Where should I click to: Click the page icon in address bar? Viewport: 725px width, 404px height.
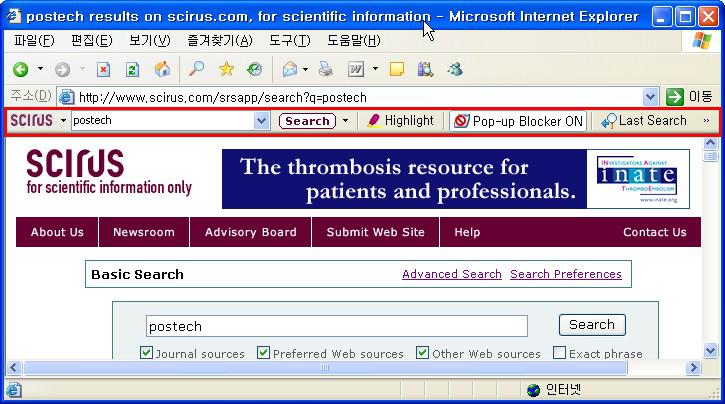pos(67,97)
